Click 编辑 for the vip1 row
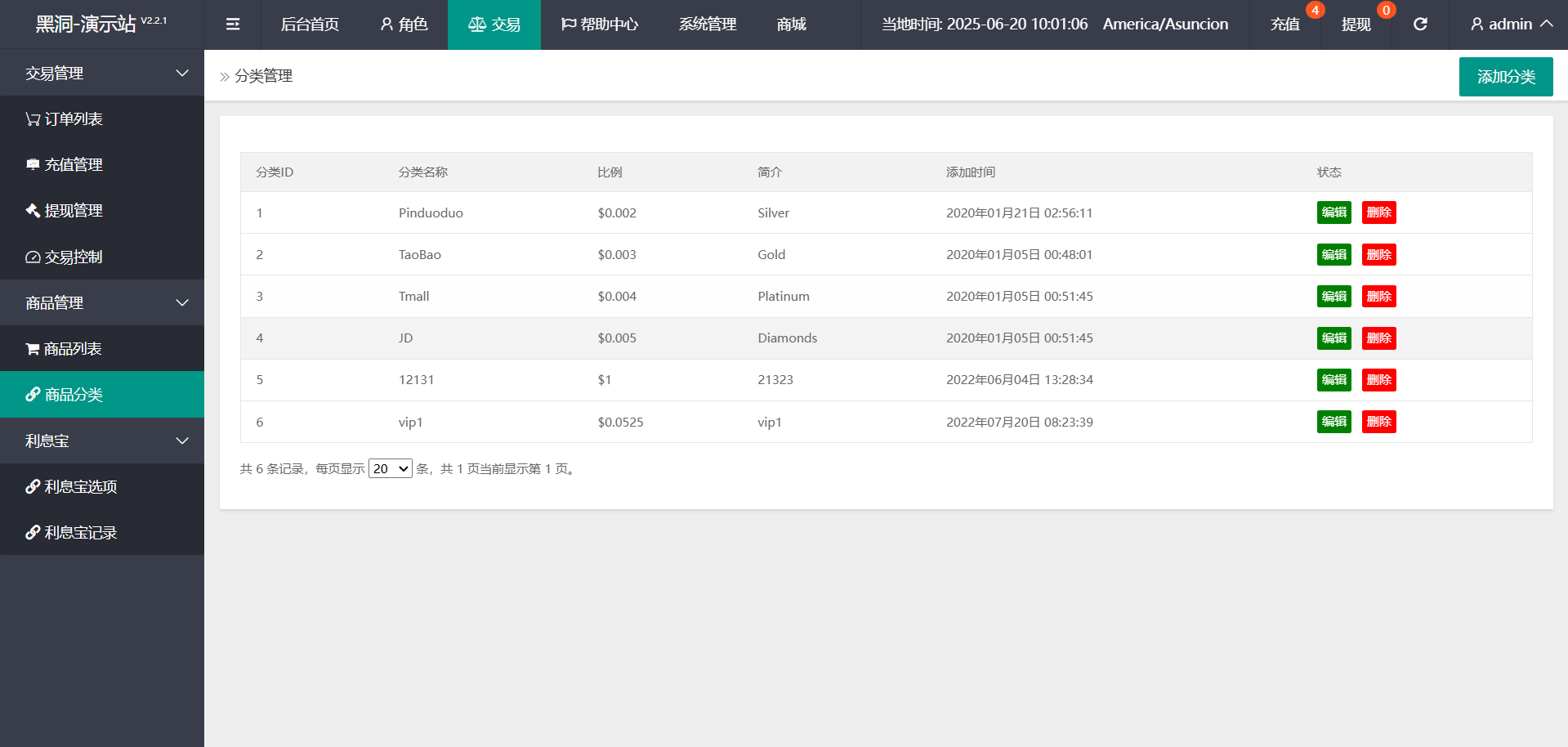 click(1334, 422)
